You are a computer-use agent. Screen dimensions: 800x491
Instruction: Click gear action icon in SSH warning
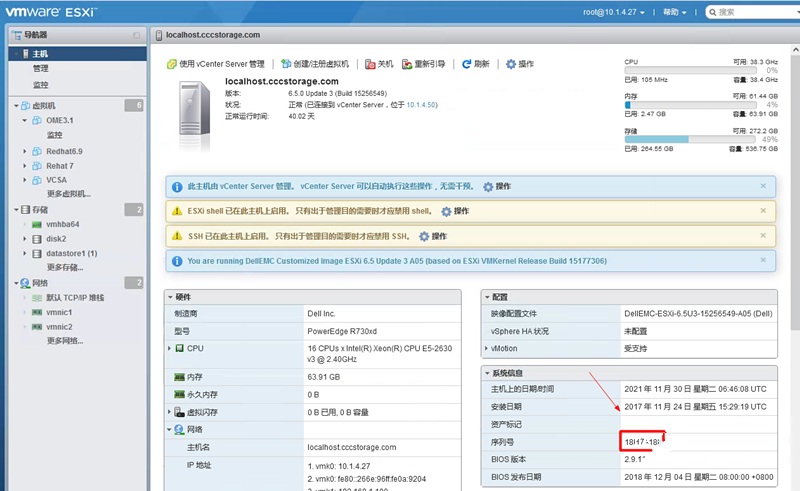click(424, 236)
